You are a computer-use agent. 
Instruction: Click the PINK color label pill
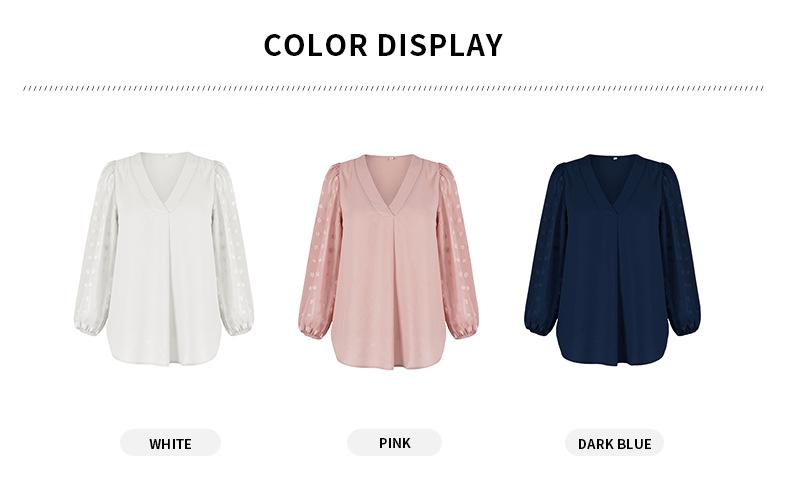tap(394, 443)
